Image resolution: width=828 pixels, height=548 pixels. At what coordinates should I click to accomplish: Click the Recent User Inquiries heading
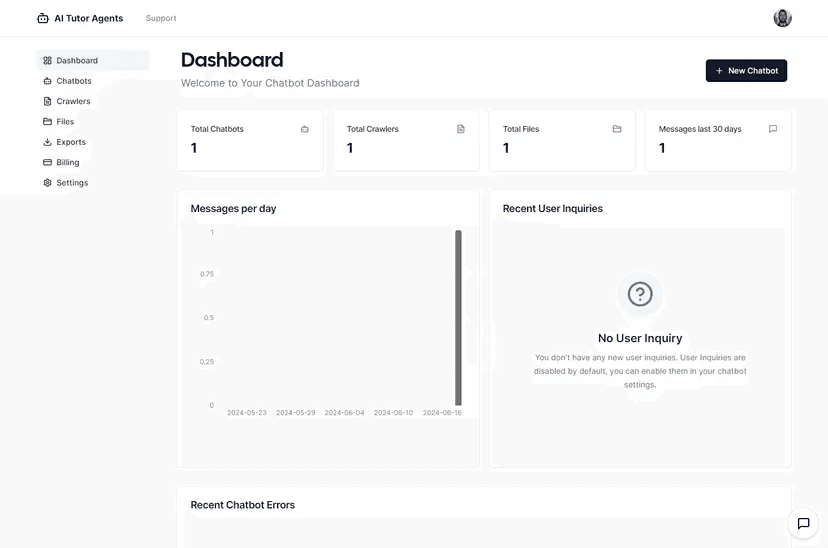552,209
